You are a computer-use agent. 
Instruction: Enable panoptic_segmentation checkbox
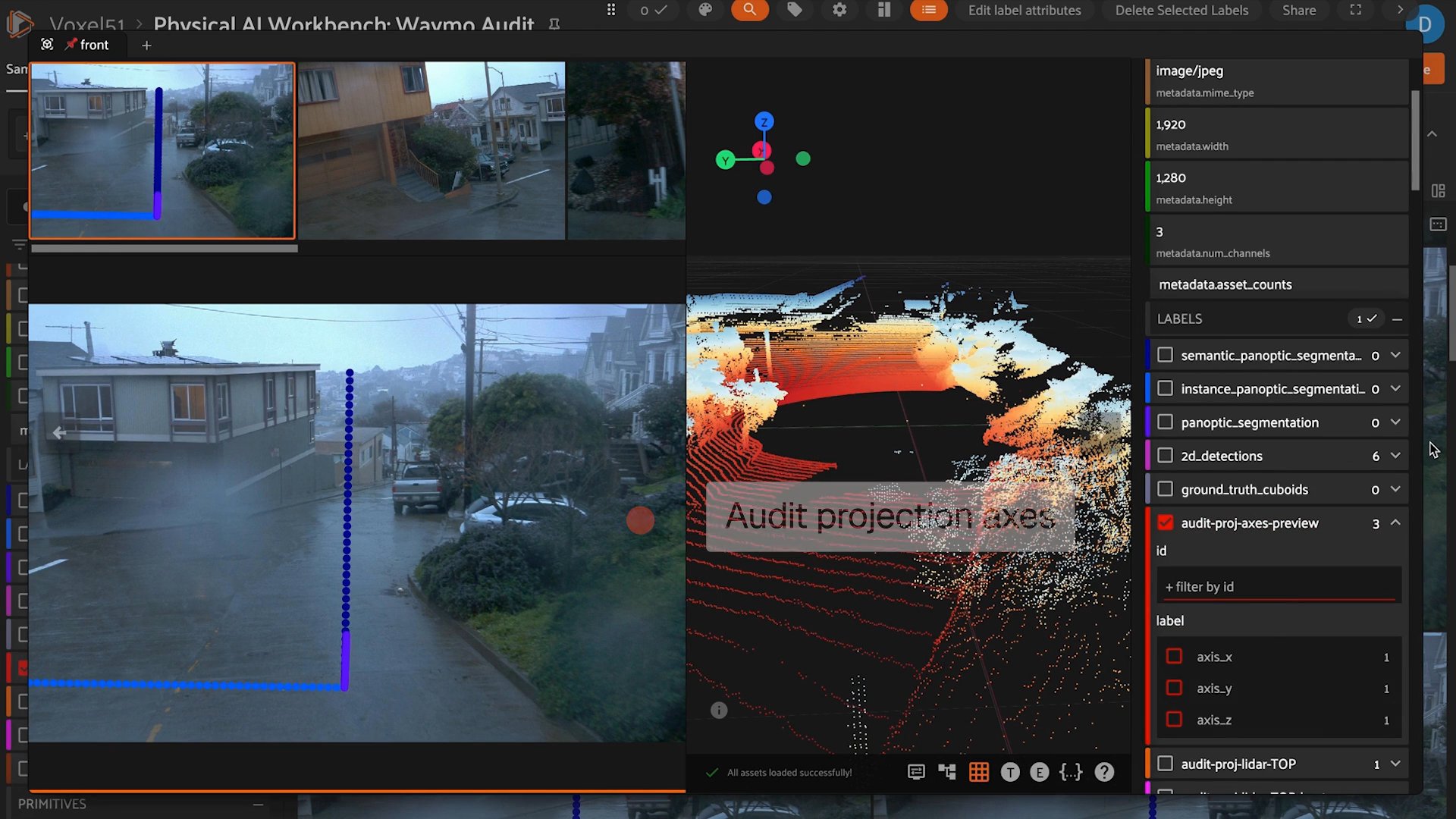(1166, 422)
